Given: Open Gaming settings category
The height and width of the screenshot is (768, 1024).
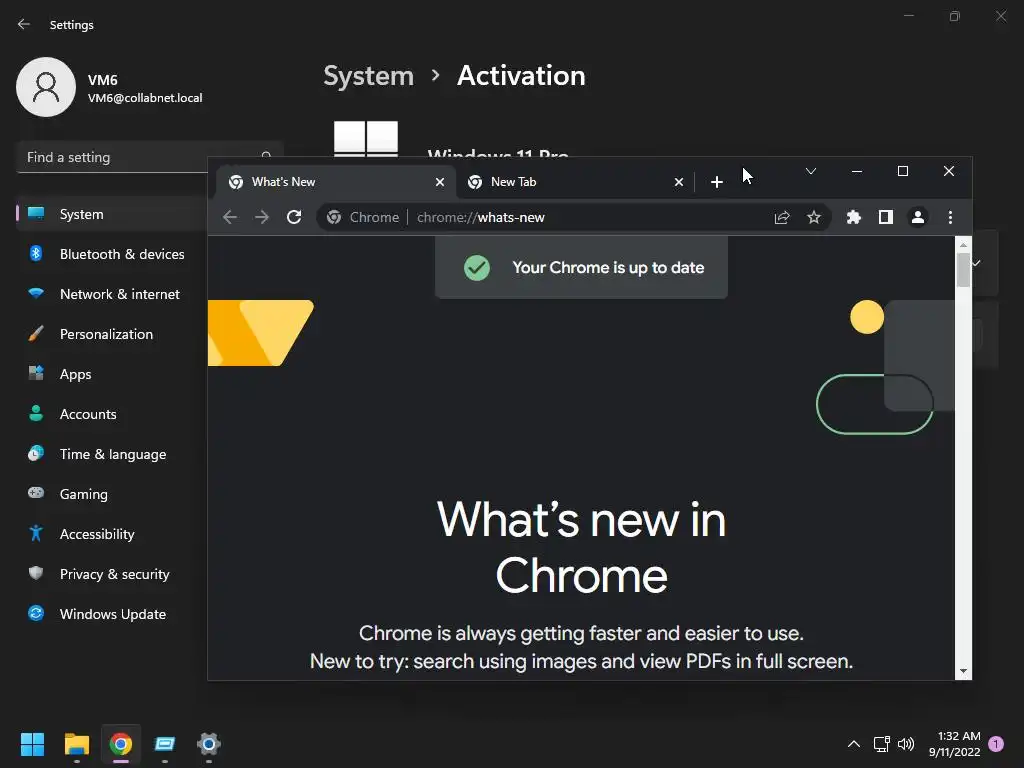Looking at the screenshot, I should pos(112,494).
